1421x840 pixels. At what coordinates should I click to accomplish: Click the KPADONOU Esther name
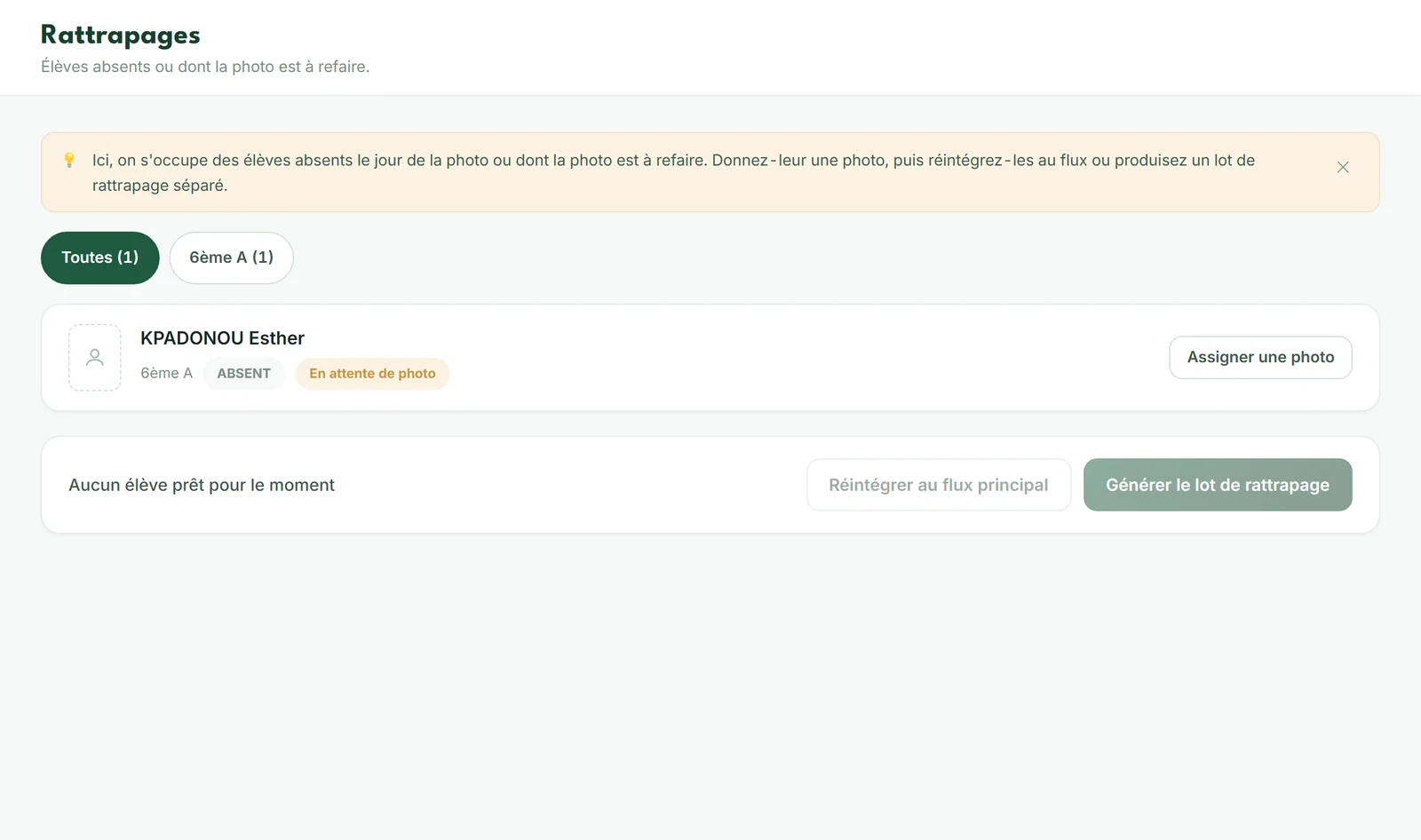[x=222, y=338]
